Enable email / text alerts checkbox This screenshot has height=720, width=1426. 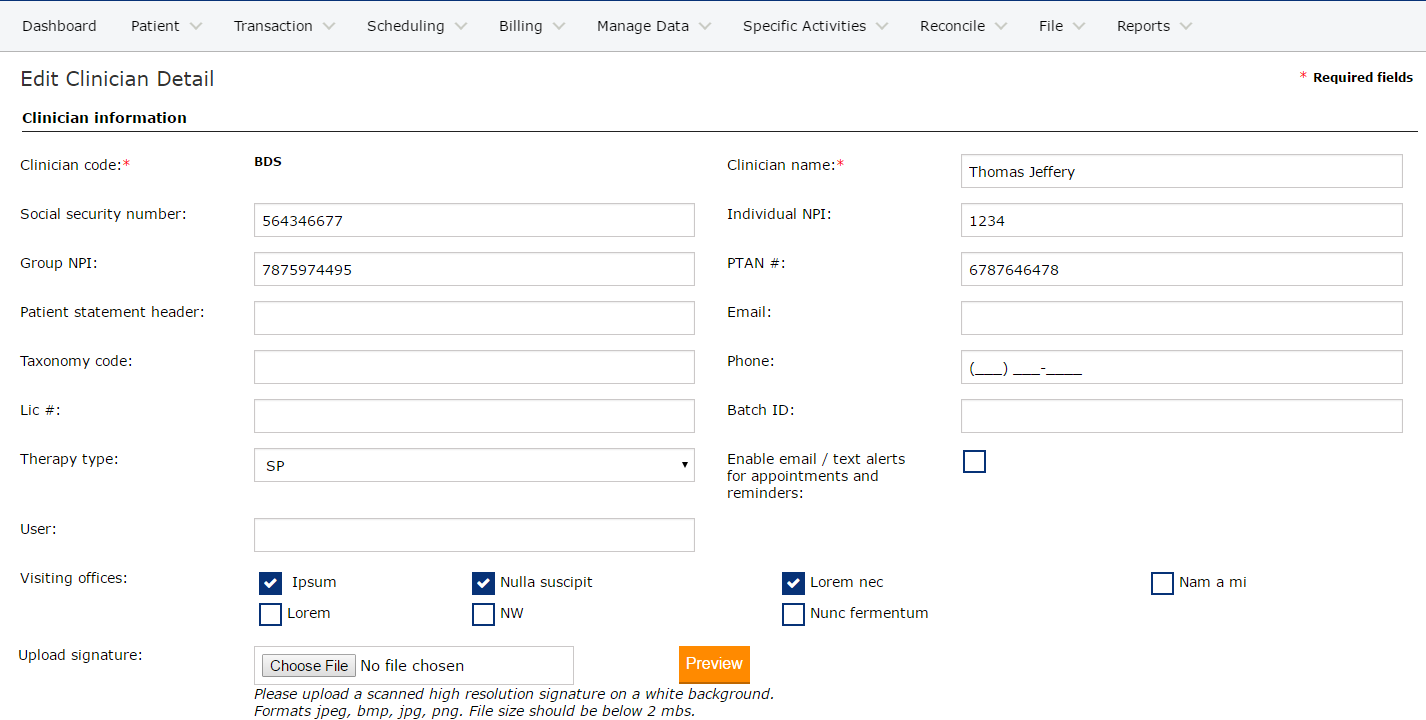[x=974, y=461]
